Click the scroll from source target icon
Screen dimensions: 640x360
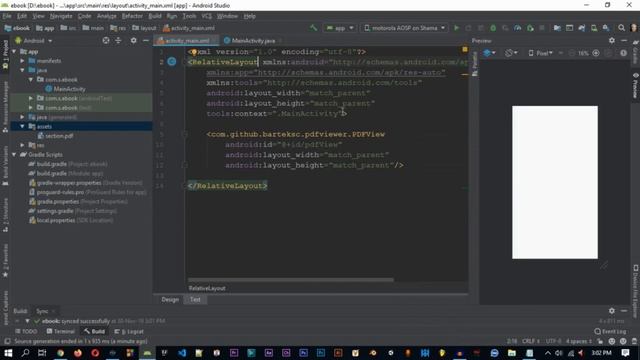tap(106, 40)
